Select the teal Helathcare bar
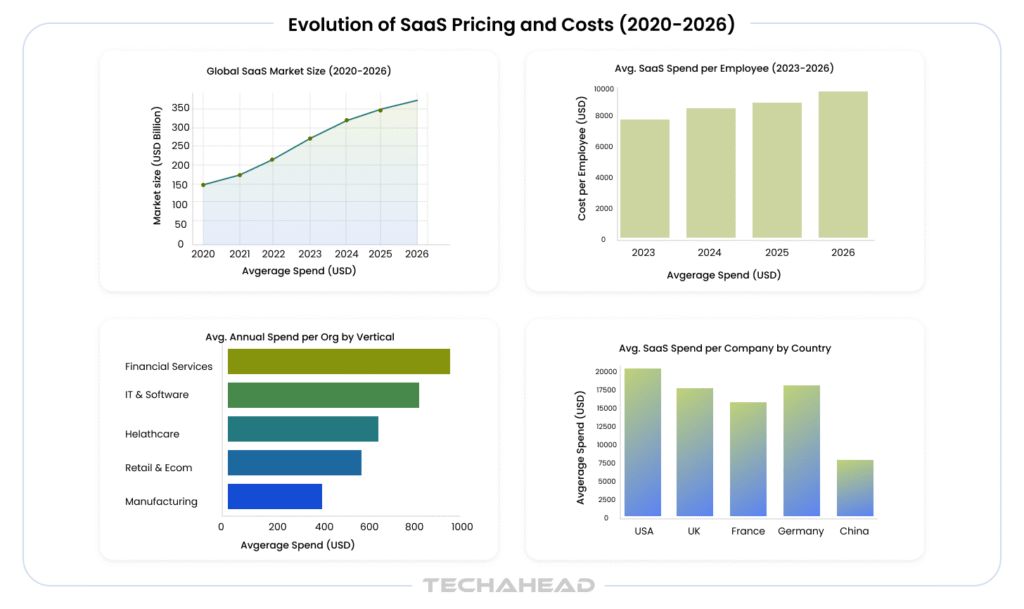Viewport: 1024px width, 609px height. (303, 429)
